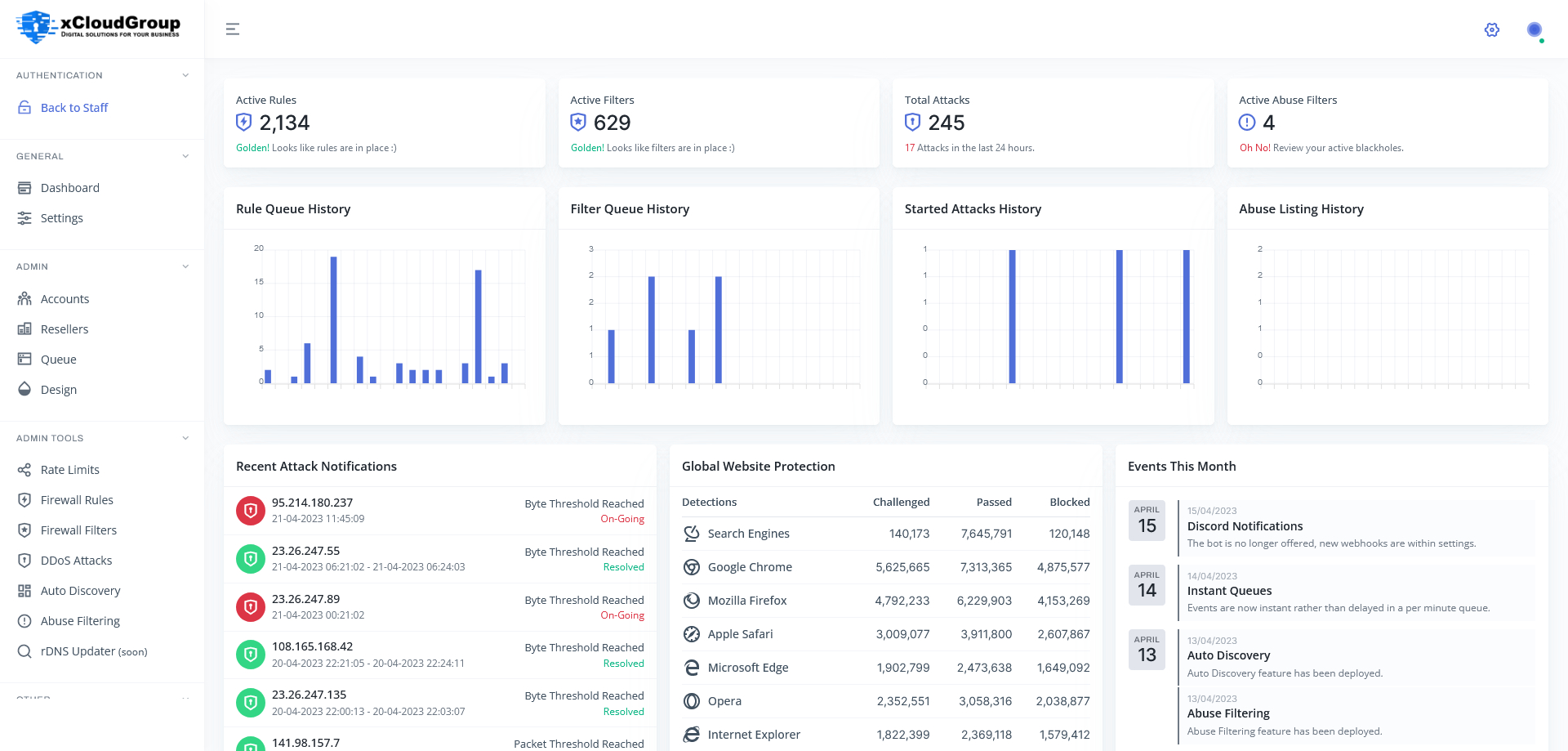Click the Firewall Rules shield icon
The width and height of the screenshot is (1568, 751).
(24, 499)
